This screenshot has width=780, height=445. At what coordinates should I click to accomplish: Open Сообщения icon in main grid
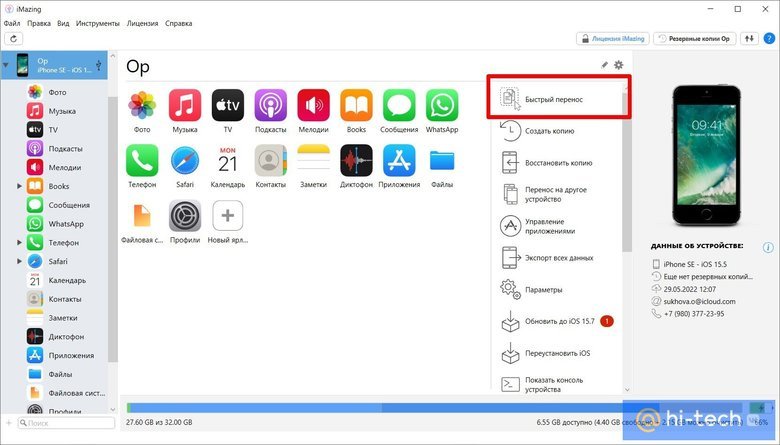(399, 105)
